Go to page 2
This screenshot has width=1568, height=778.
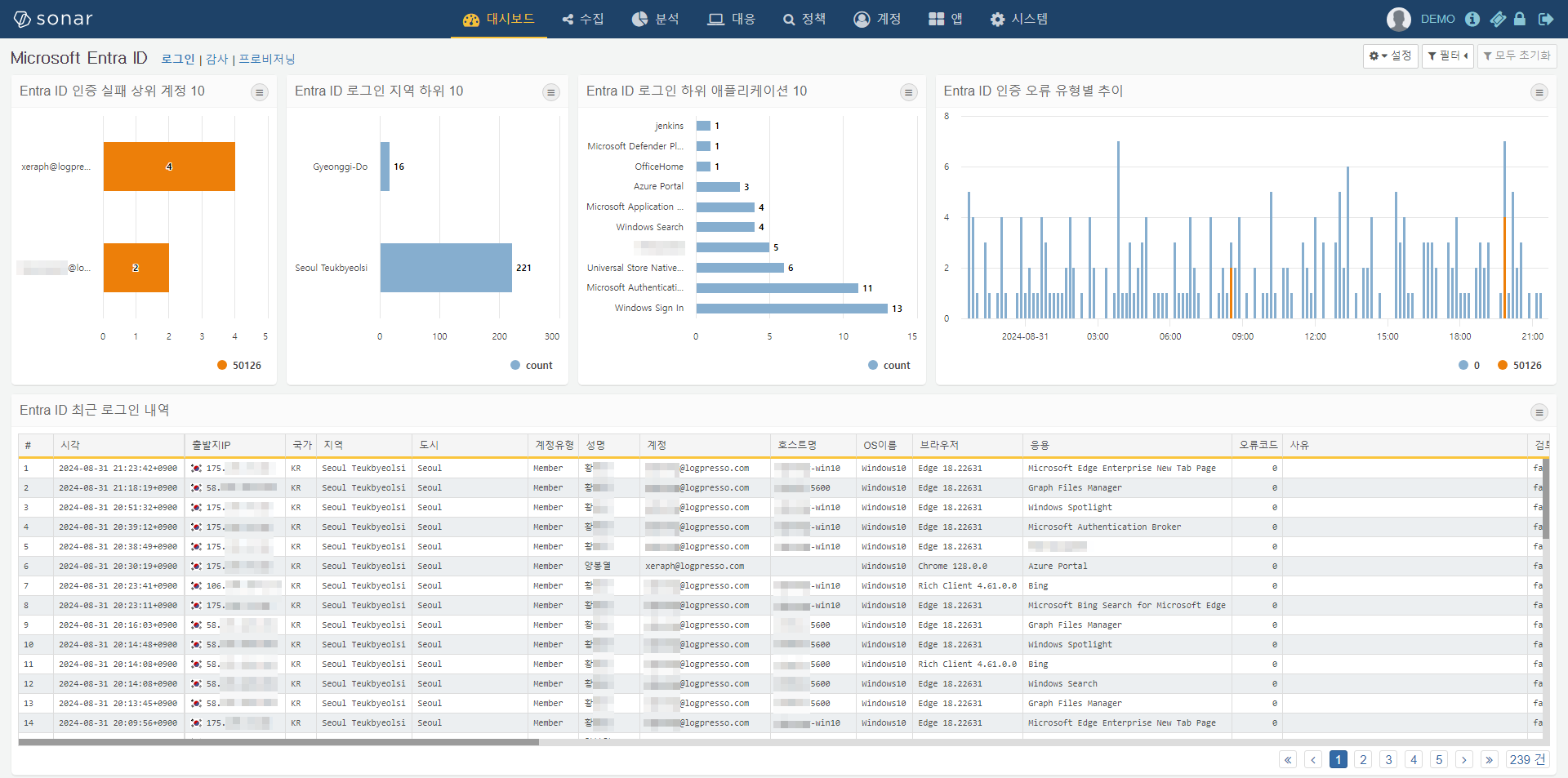[x=1363, y=760]
